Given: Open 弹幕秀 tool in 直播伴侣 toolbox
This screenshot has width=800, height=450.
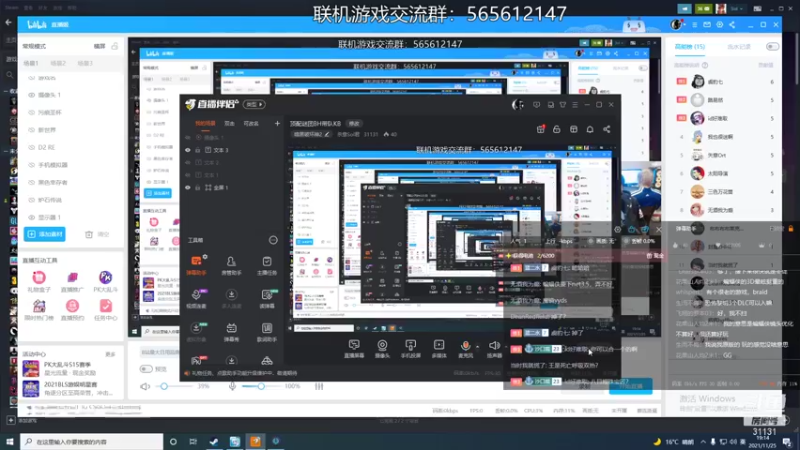Looking at the screenshot, I should tap(231, 332).
